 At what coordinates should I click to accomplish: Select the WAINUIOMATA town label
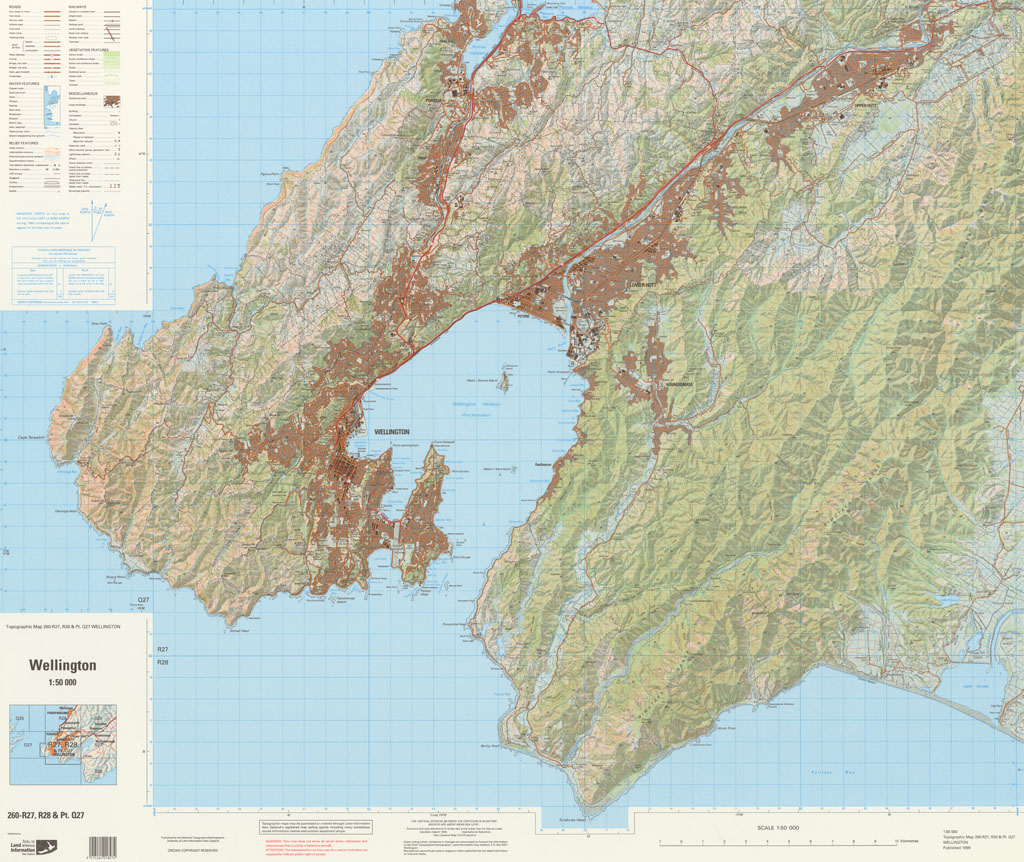(x=679, y=383)
